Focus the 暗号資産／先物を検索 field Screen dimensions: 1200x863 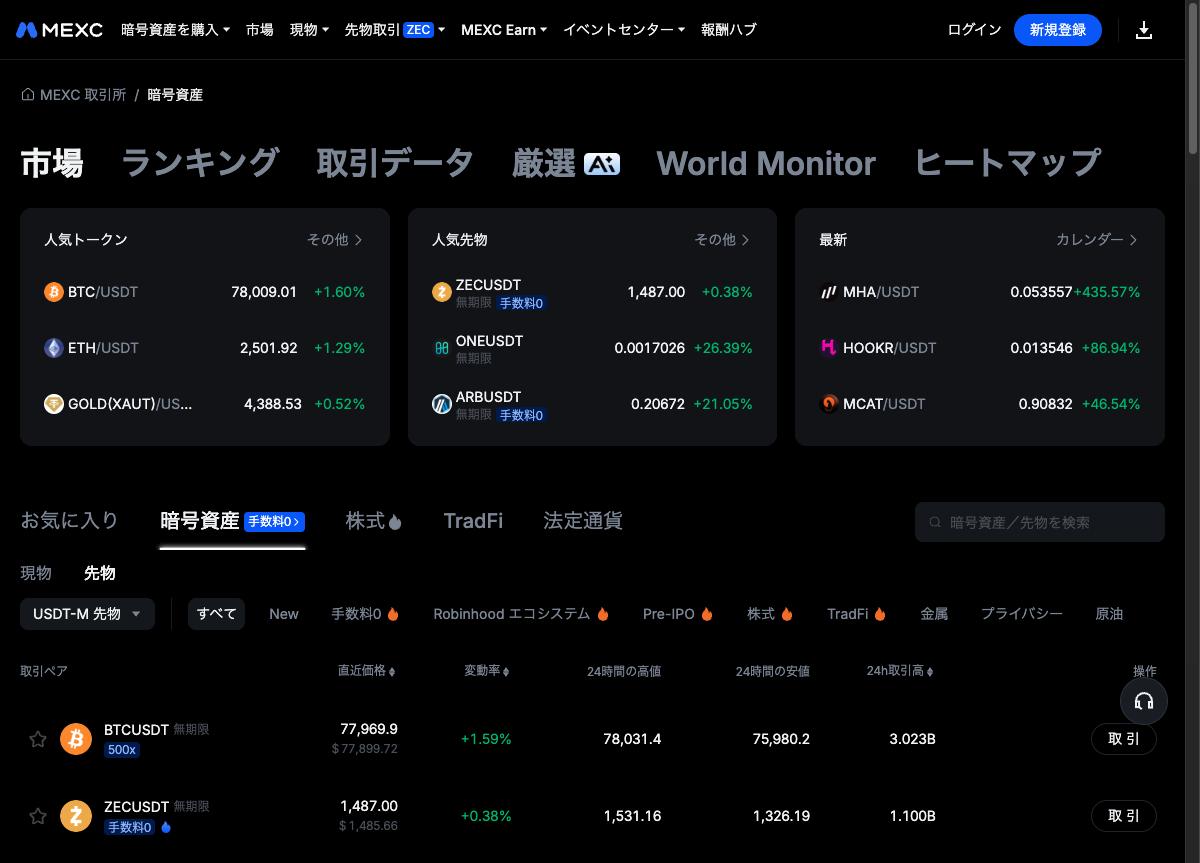tap(1040, 522)
